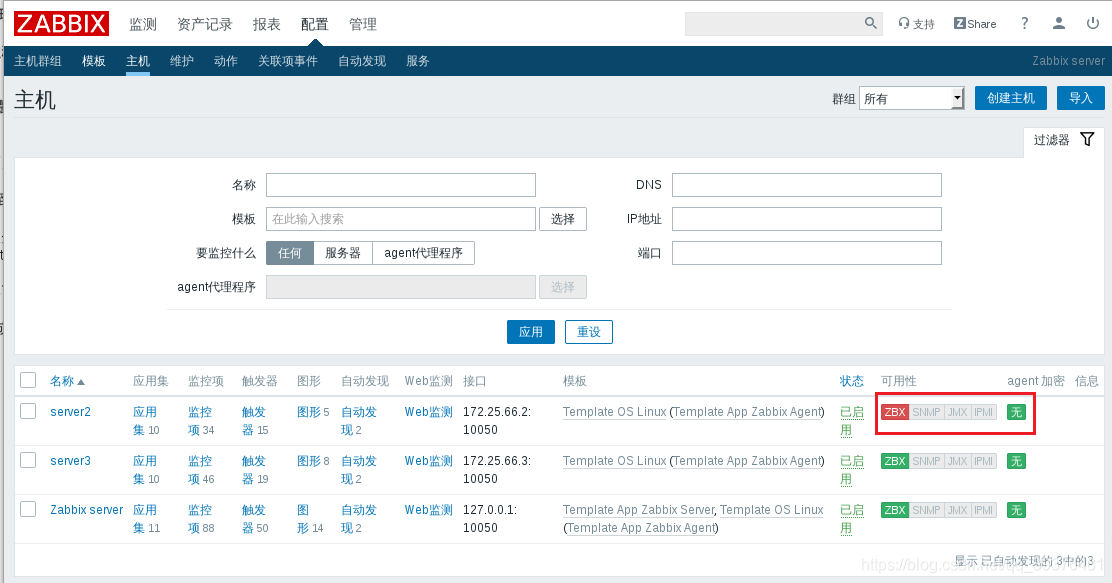Click the sort arrow on 名称 column

point(81,382)
